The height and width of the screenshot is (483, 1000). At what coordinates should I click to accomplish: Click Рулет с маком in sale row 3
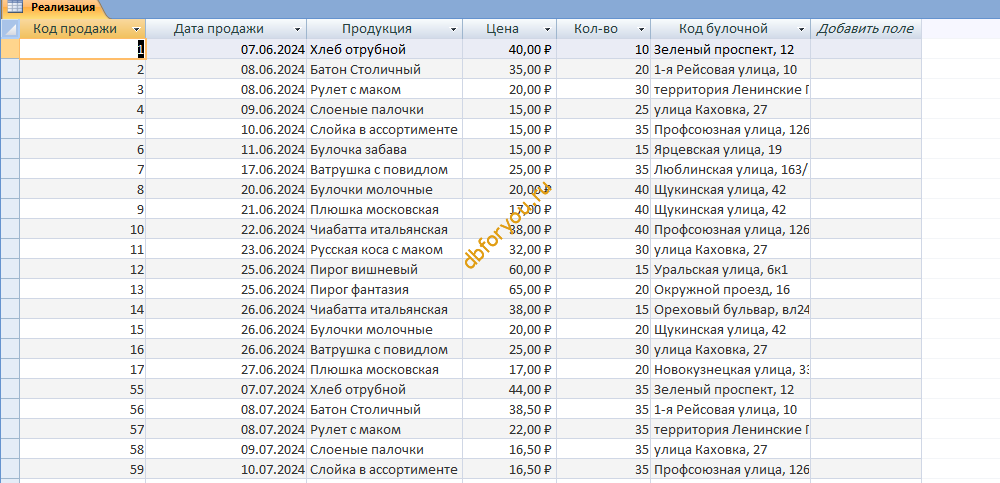(x=385, y=89)
